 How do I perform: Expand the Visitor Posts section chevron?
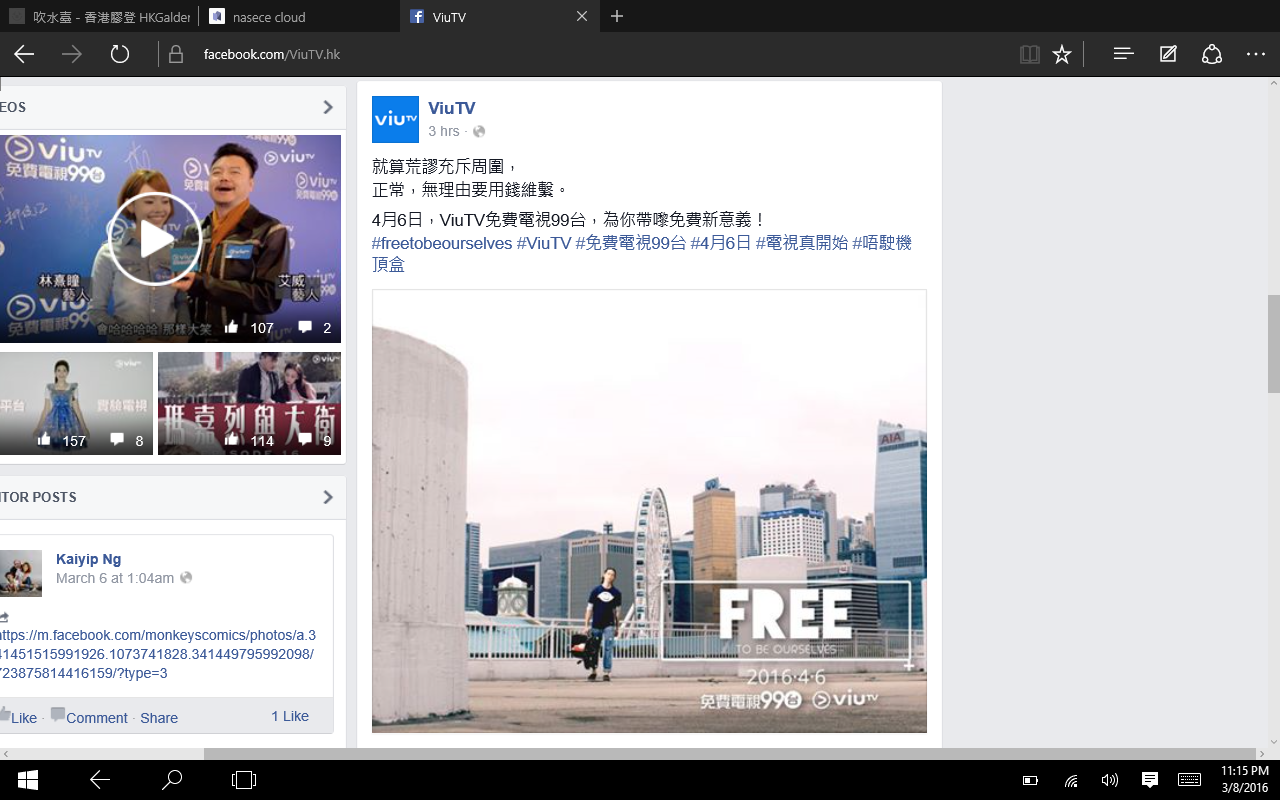pos(328,497)
